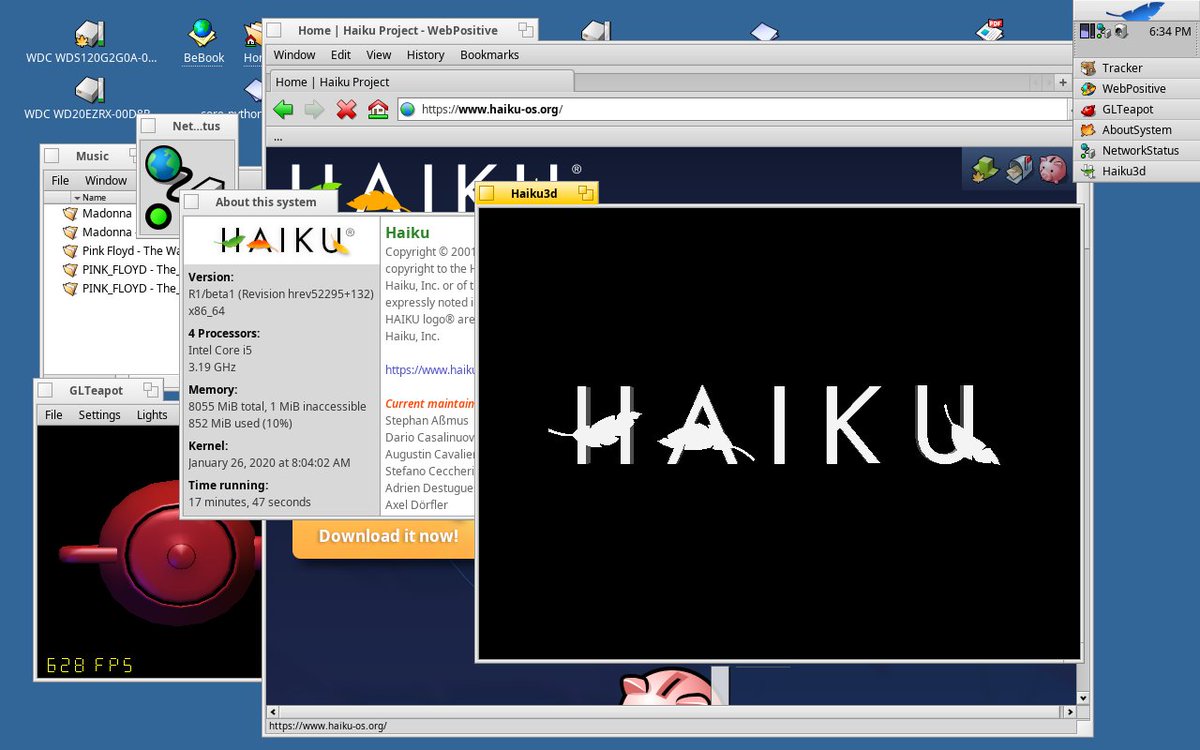This screenshot has width=1200, height=750.
Task: Click the 6:34 PM clock in Deskbar
Action: pos(1170,32)
